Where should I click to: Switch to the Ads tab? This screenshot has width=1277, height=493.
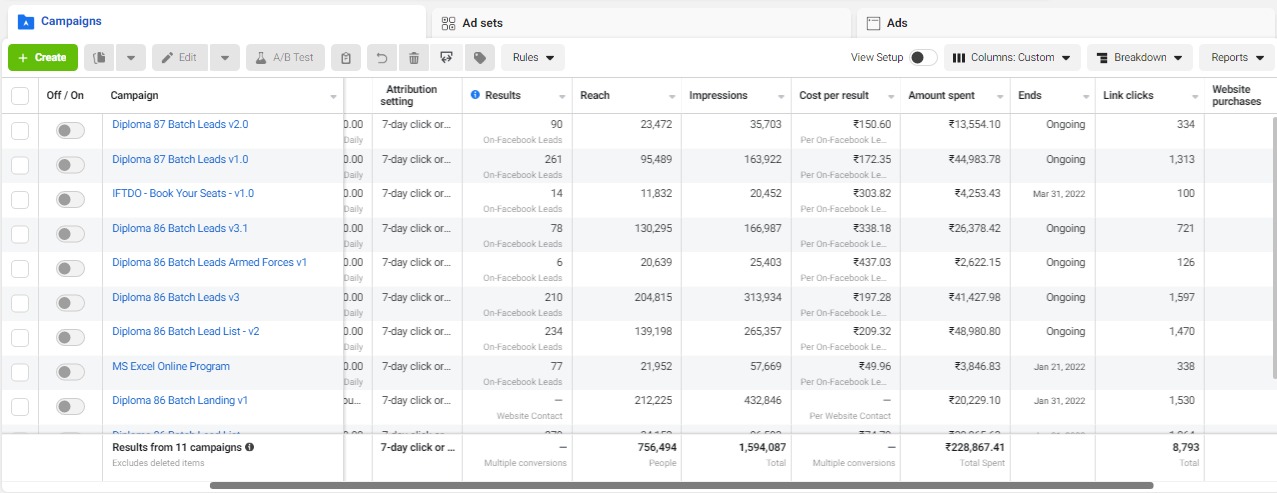pos(1067,22)
